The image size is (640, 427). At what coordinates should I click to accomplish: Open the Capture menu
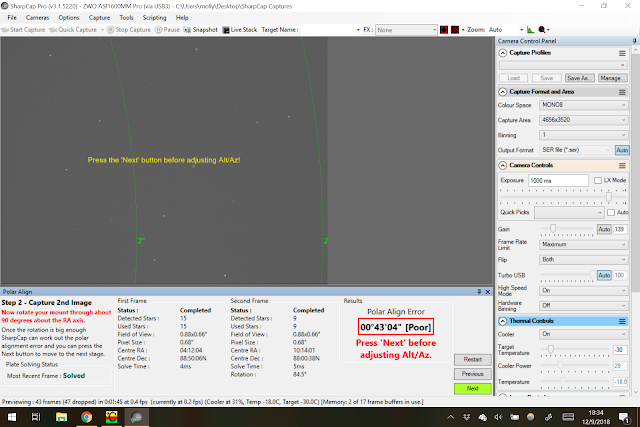point(100,18)
